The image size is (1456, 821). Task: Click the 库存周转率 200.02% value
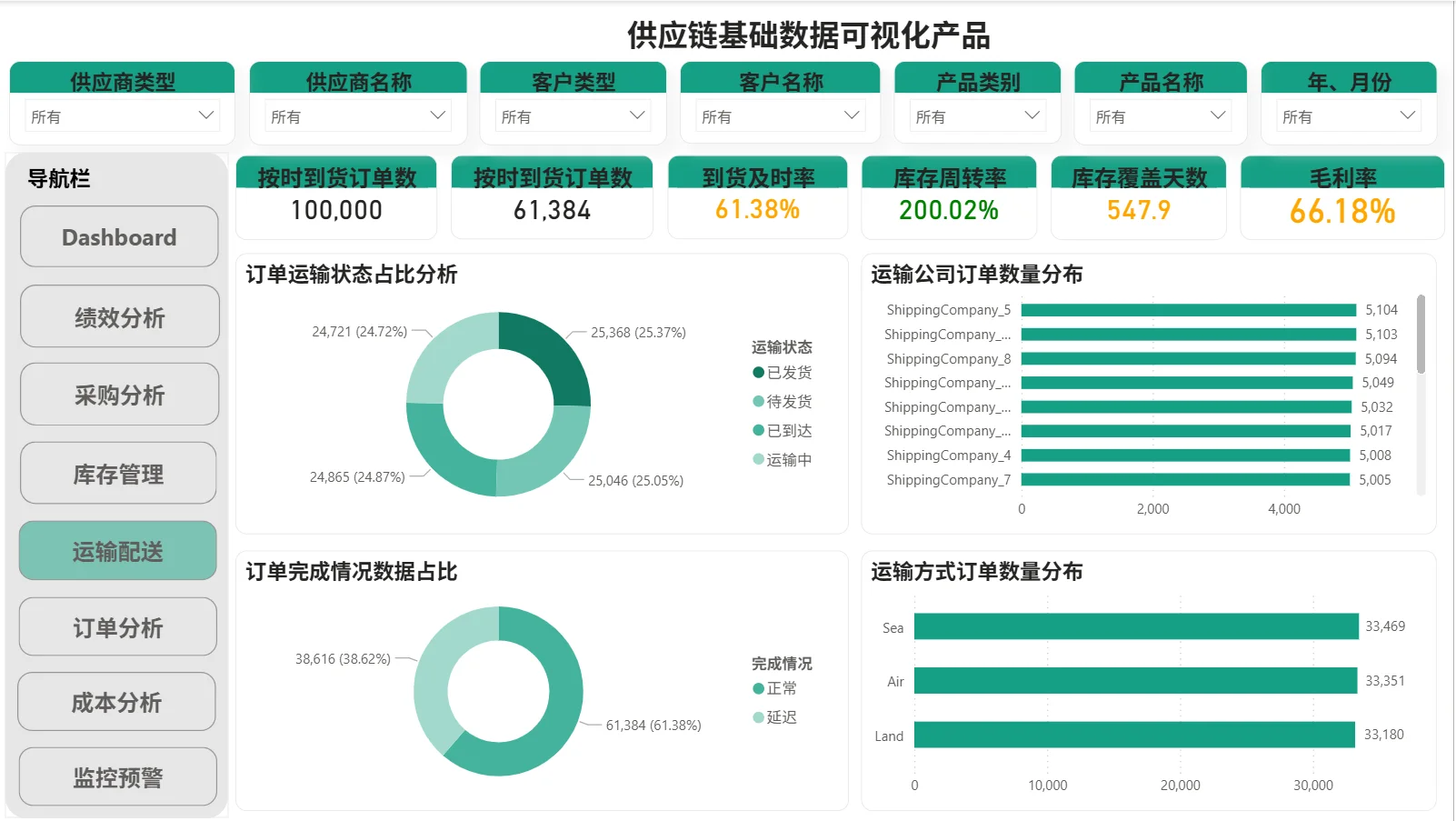click(949, 210)
